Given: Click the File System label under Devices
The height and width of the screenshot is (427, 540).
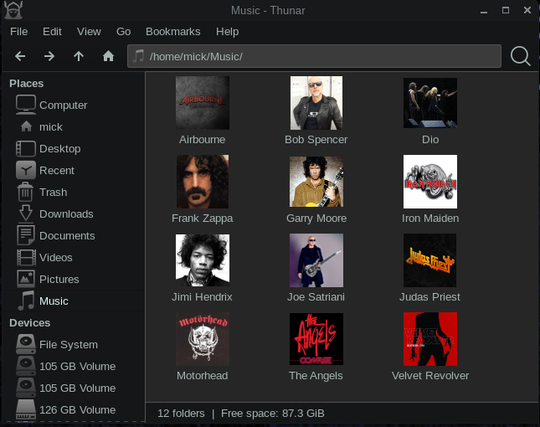Looking at the screenshot, I should point(69,344).
